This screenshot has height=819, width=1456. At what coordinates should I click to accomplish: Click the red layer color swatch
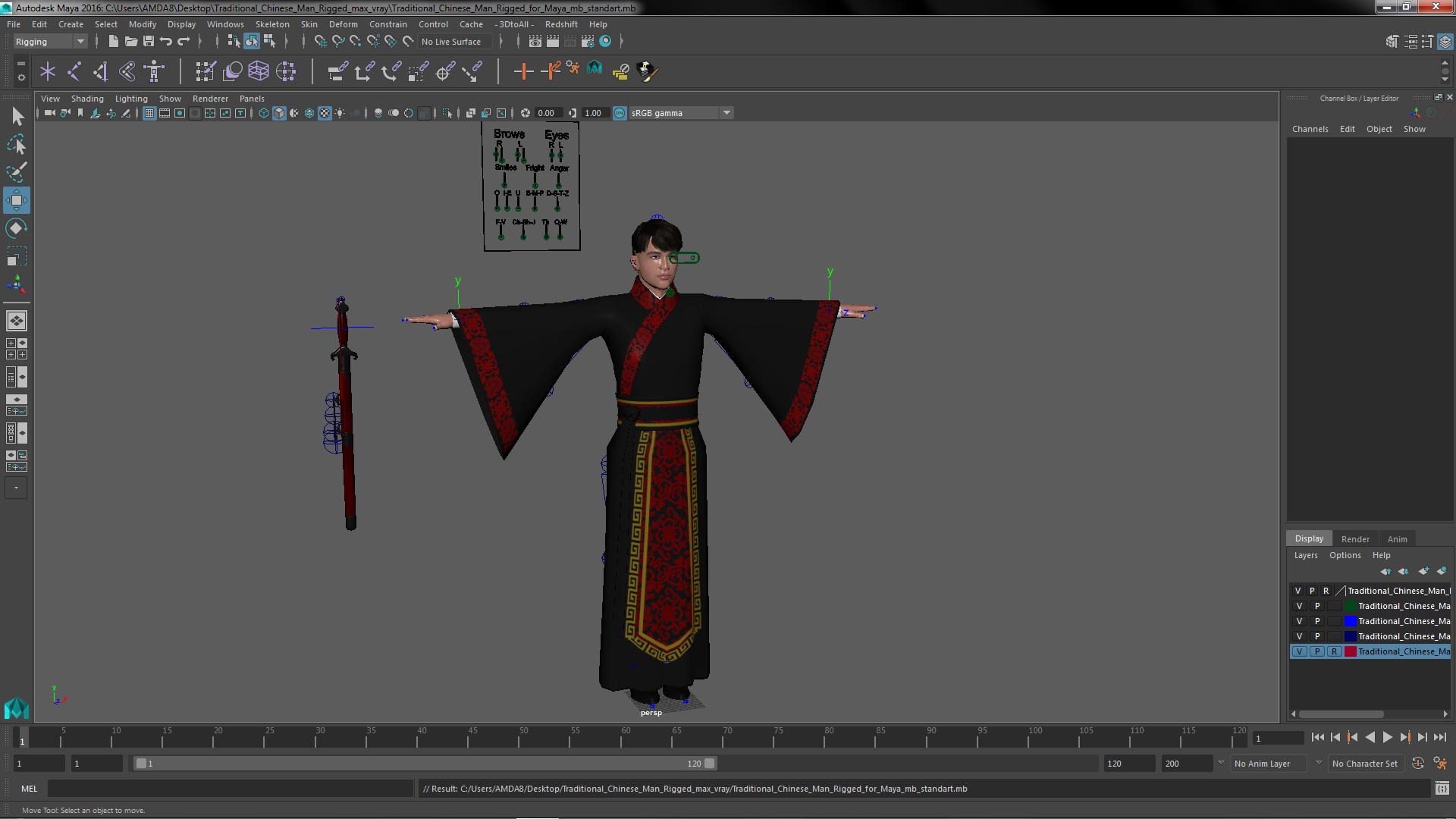tap(1351, 651)
